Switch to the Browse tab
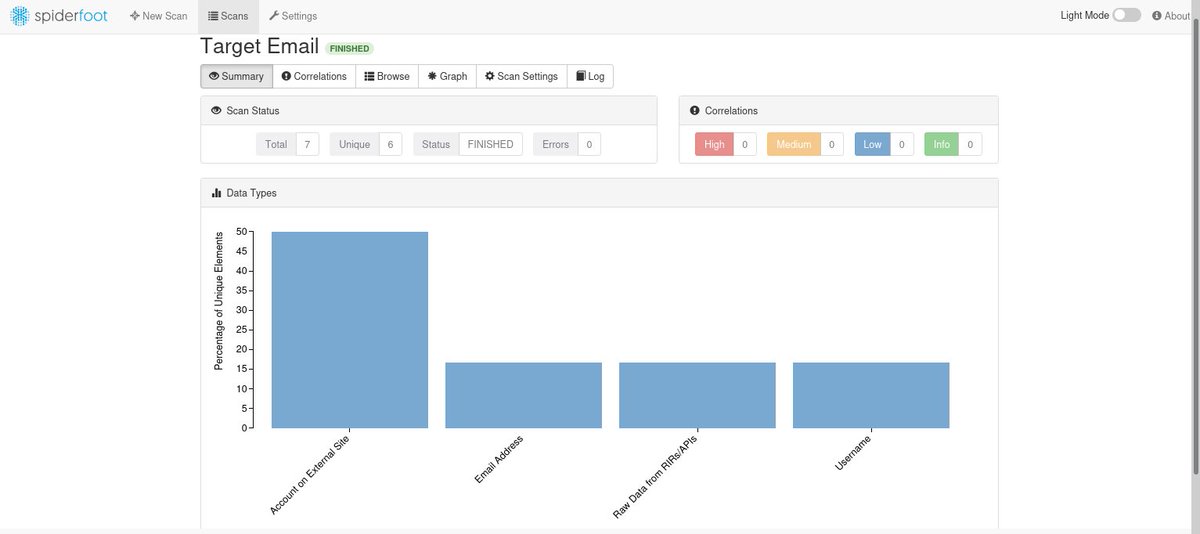This screenshot has height=534, width=1200. [x=387, y=76]
